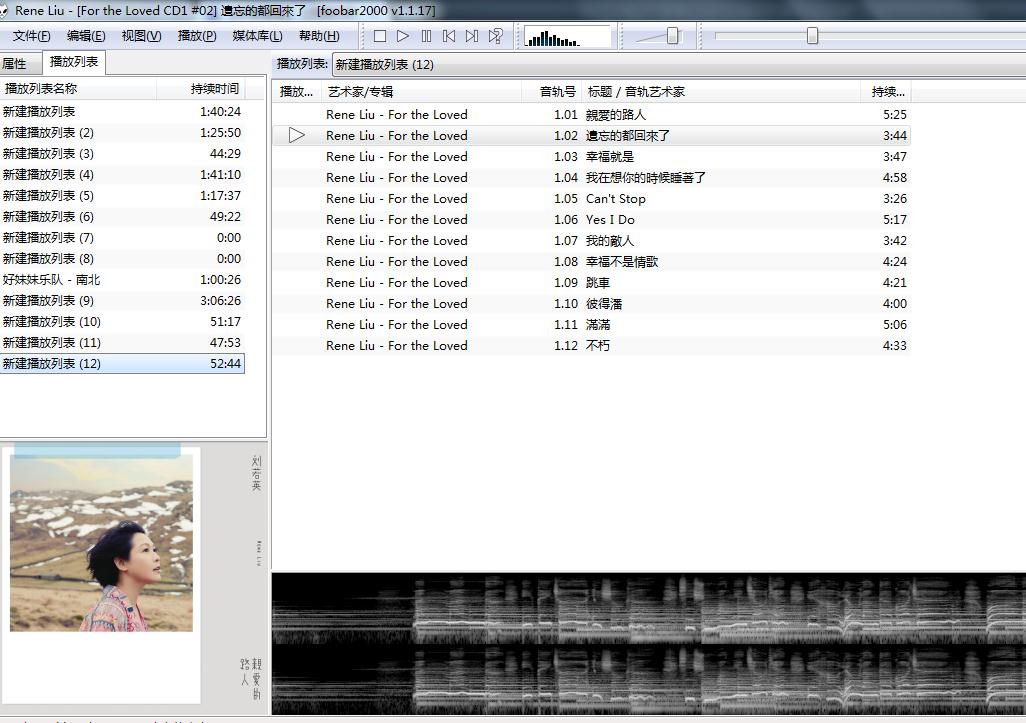1026x723 pixels.
Task: Open the 媒体库(L) menu
Action: [257, 36]
